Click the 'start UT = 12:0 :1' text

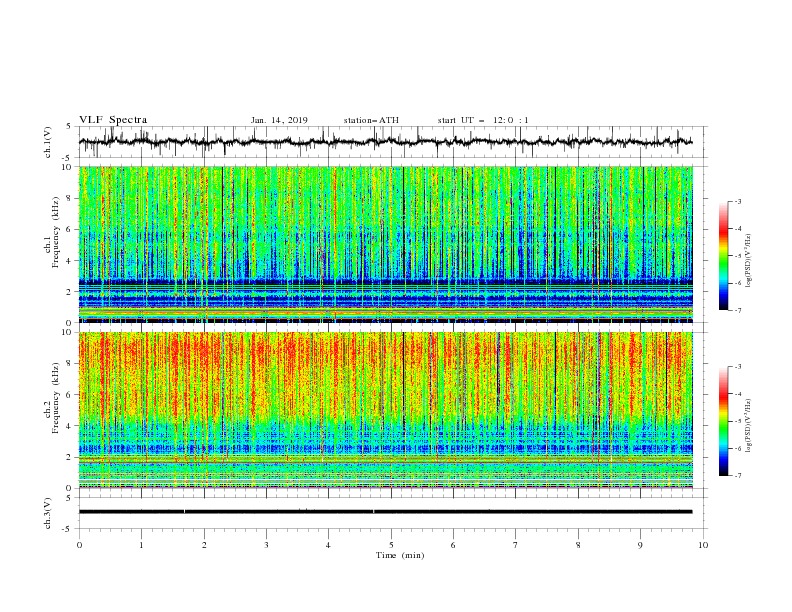coord(483,120)
